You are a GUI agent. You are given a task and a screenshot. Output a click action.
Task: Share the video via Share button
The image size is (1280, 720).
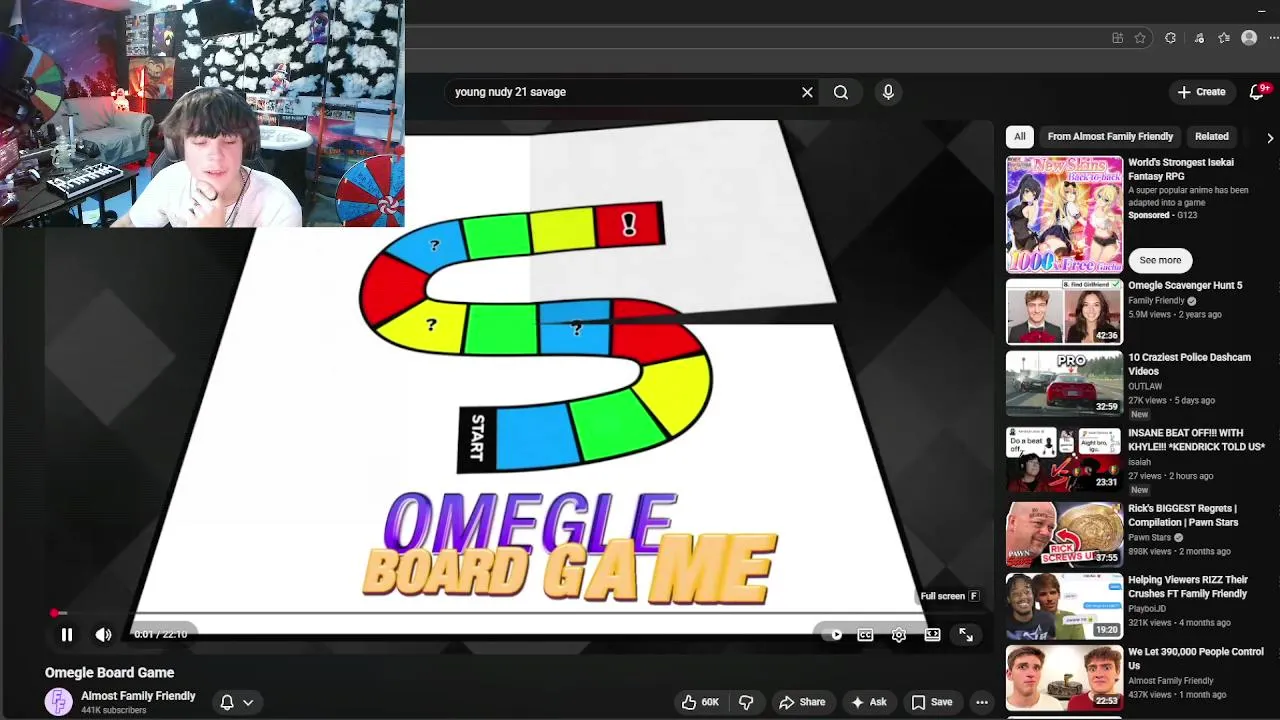[x=802, y=702]
